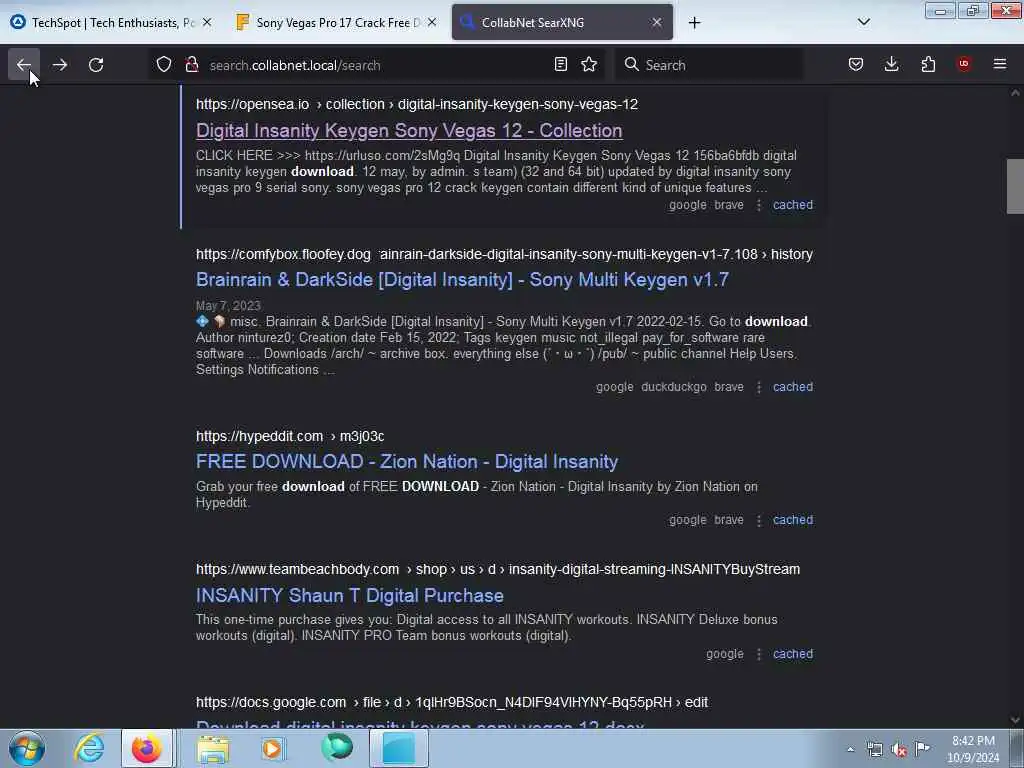
Task: Open the uBlock Origin extension icon
Action: [964, 64]
